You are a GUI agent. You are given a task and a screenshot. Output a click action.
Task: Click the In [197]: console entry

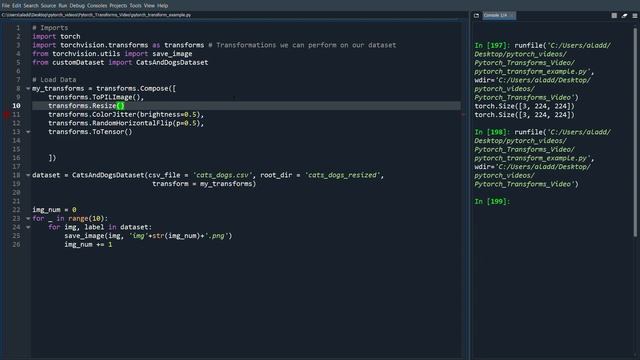(492, 45)
